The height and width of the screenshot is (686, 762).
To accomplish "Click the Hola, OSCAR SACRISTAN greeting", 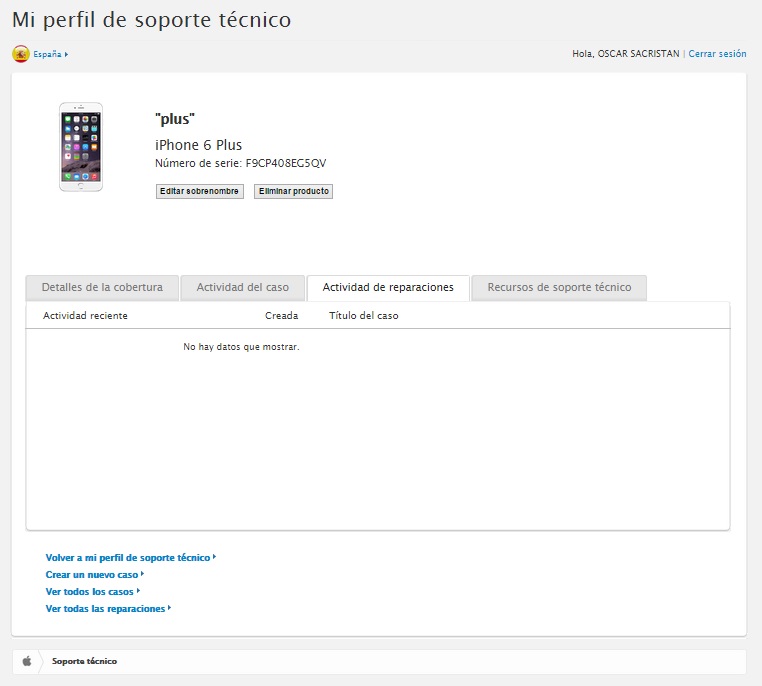I will pos(625,54).
